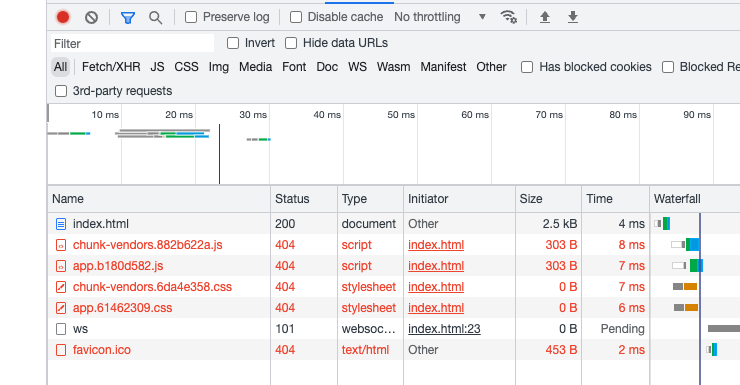Open network conditions wifi gear icon

(508, 17)
